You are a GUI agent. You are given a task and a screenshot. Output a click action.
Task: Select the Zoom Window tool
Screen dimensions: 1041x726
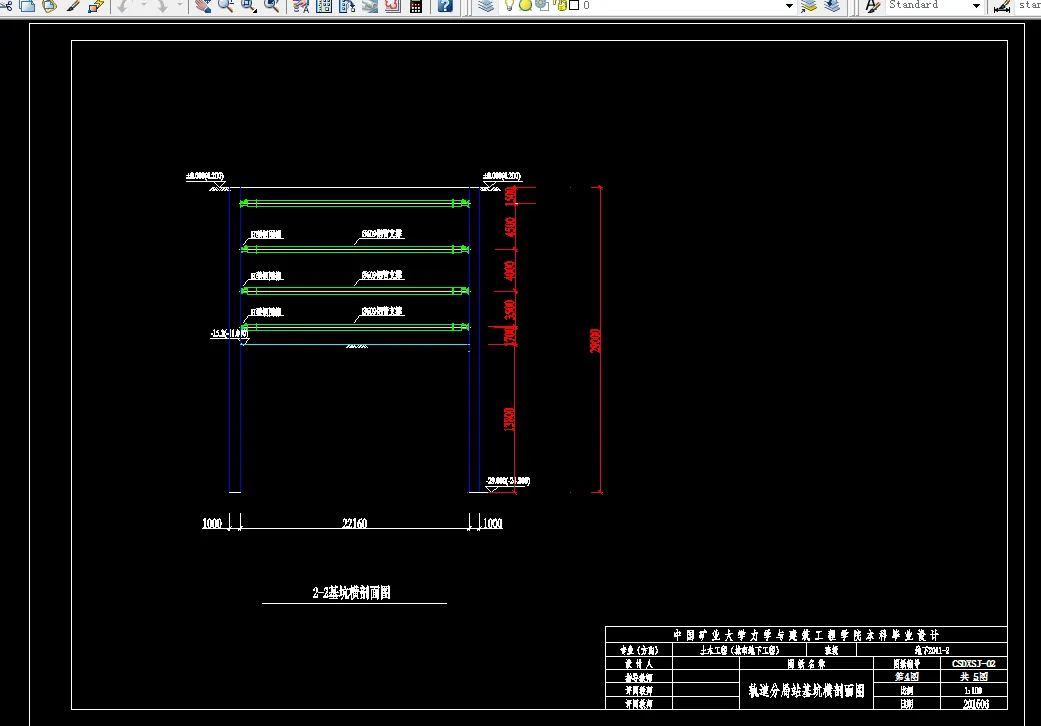(249, 5)
